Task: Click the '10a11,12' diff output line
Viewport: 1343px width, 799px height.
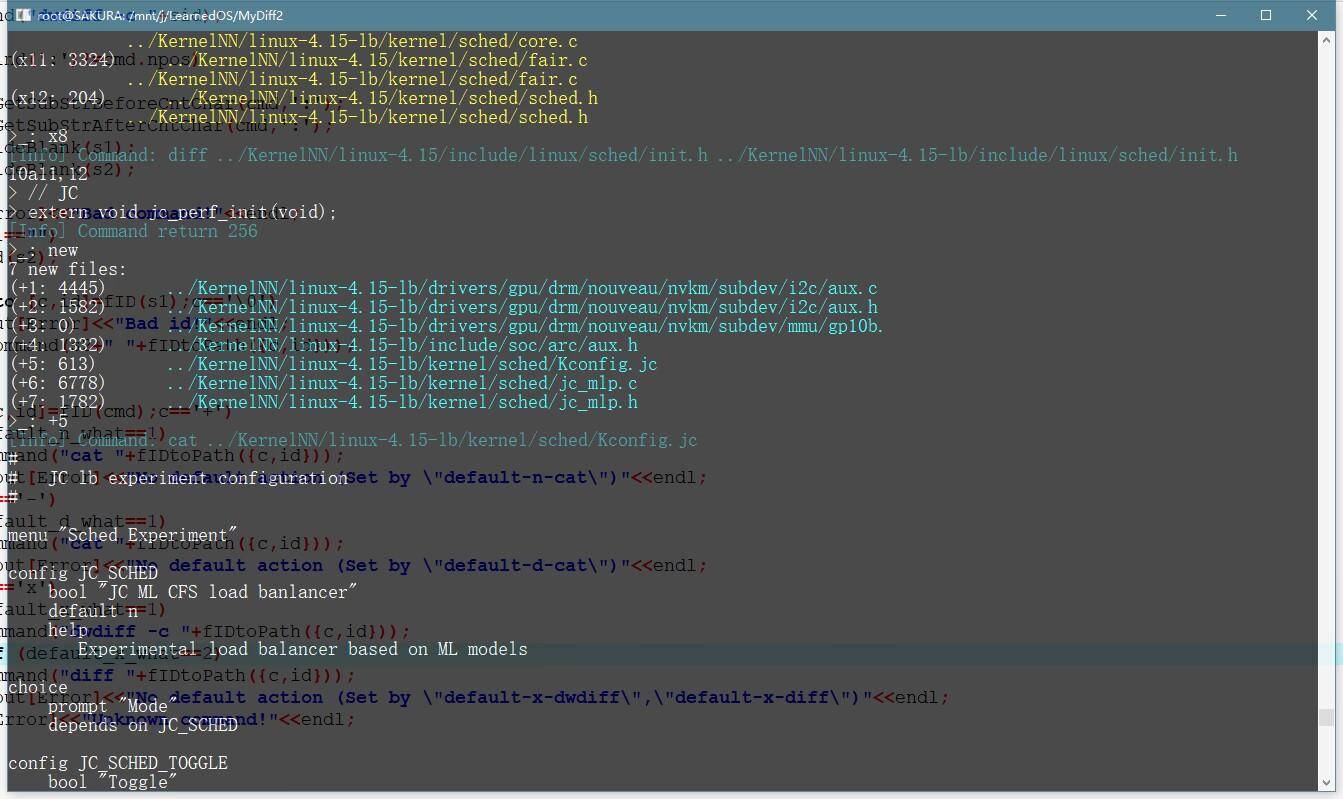Action: click(48, 174)
